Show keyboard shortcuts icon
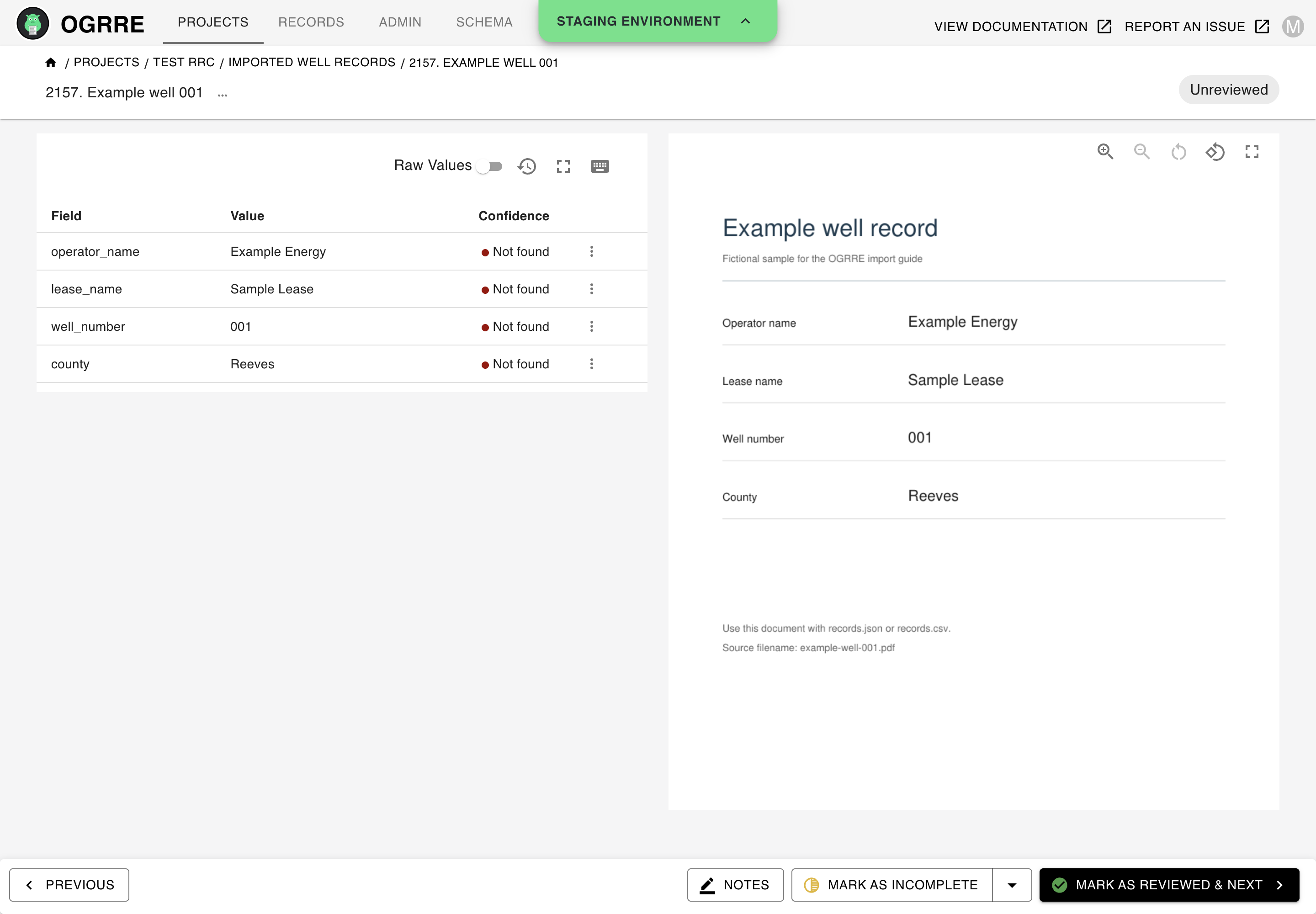The width and height of the screenshot is (1316, 914). tap(600, 166)
